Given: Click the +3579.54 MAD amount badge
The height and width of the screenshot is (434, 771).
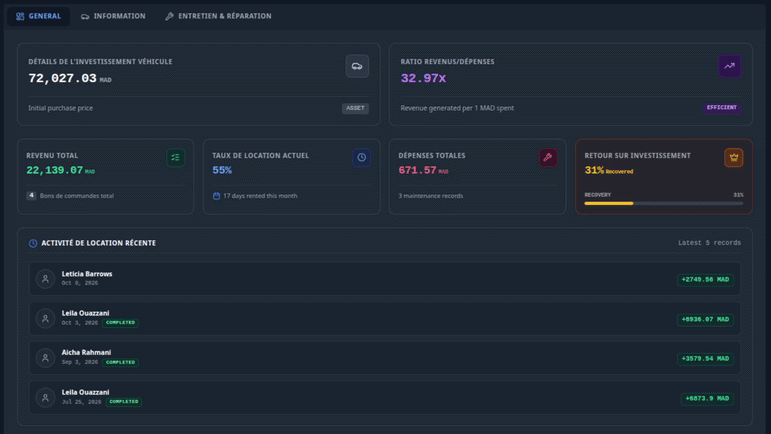Looking at the screenshot, I should 705,359.
